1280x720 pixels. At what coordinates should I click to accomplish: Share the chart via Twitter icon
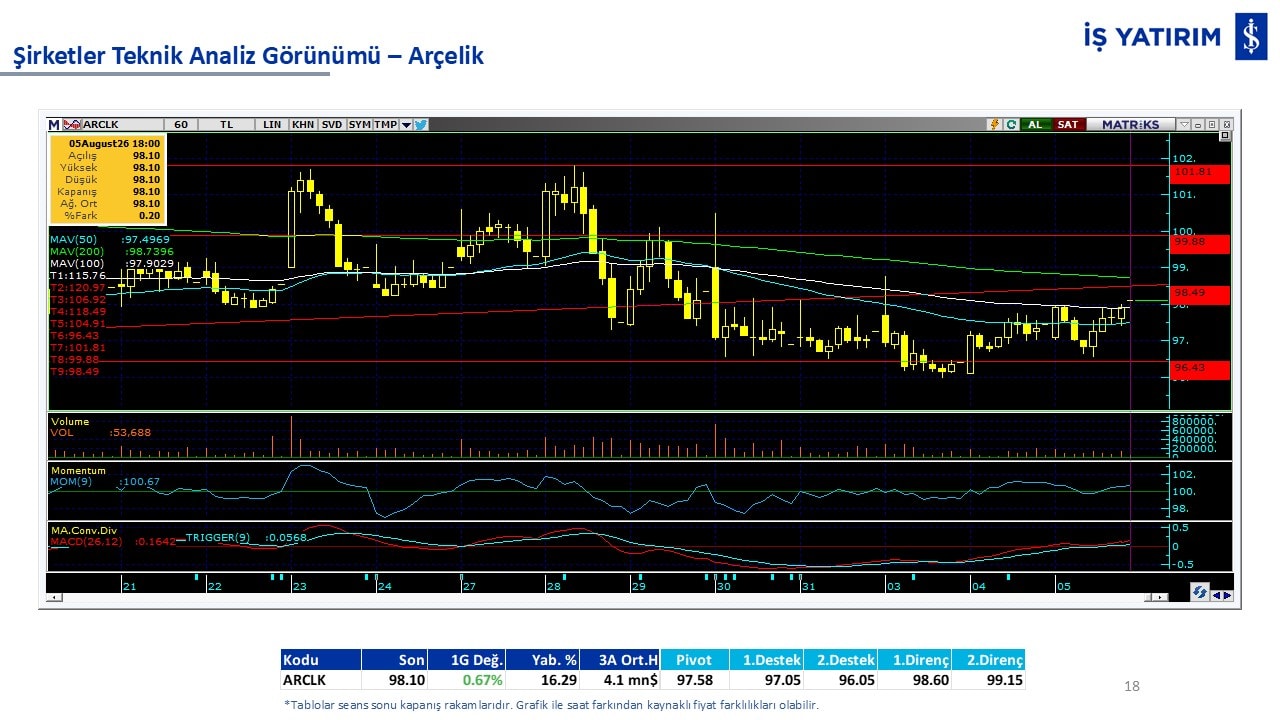(421, 125)
